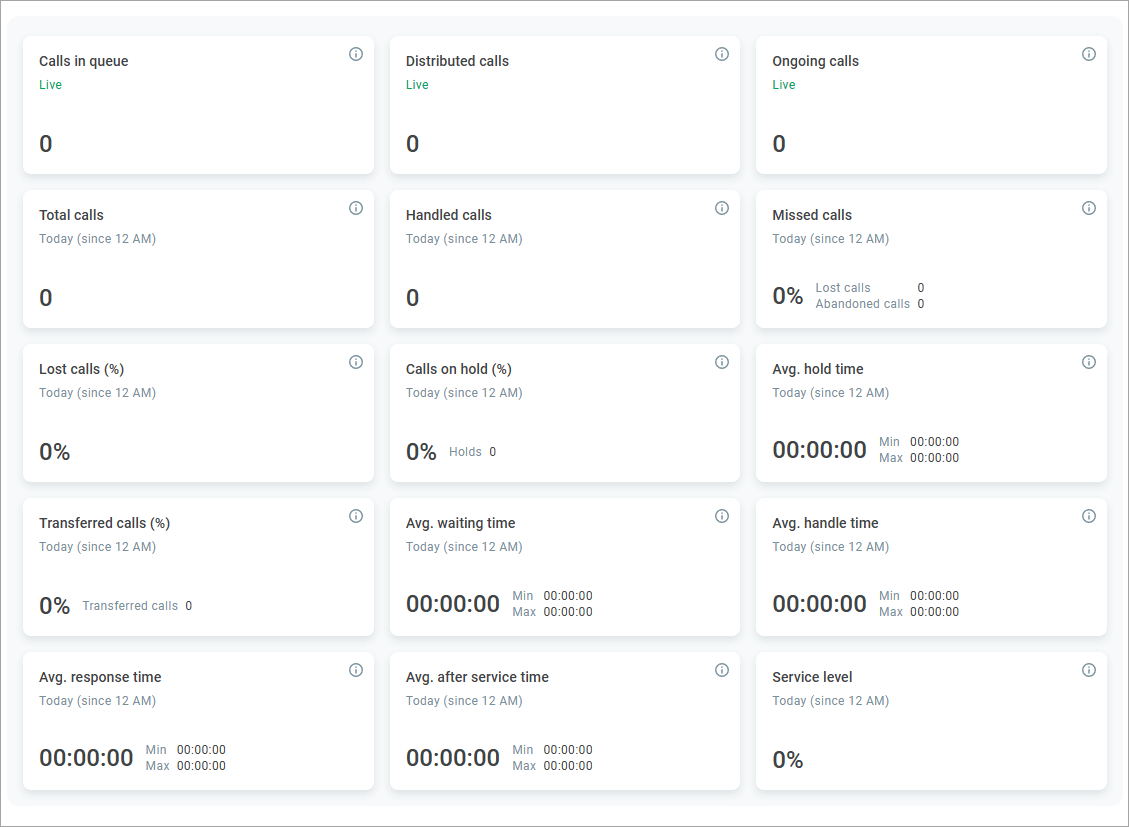Open info icon on Ongoing calls card
The width and height of the screenshot is (1129, 827).
[x=1089, y=54]
